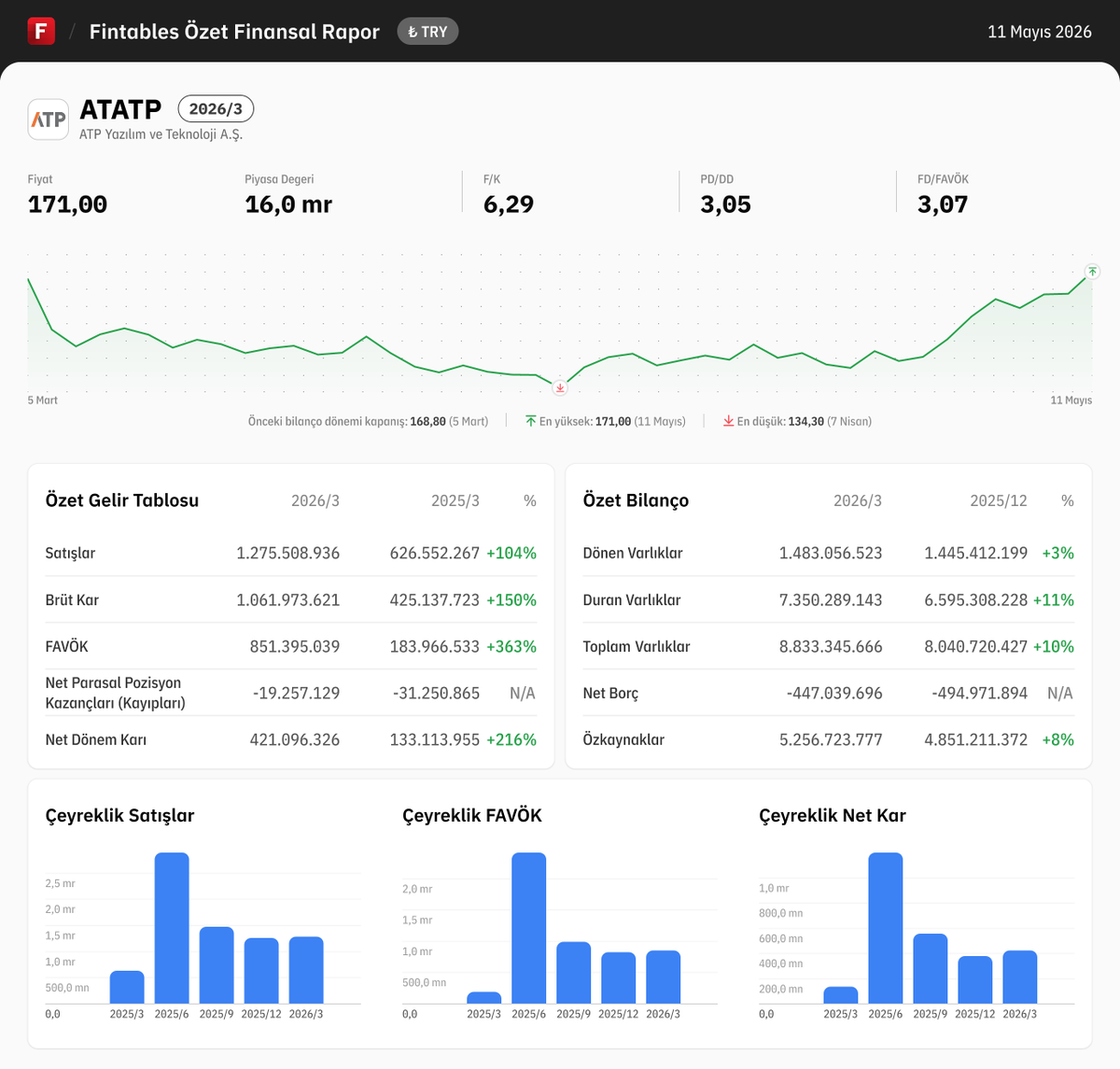This screenshot has width=1120, height=1069.
Task: Click the 2025/9 bar in Çeyreklik FAVÖK
Action: tap(574, 973)
